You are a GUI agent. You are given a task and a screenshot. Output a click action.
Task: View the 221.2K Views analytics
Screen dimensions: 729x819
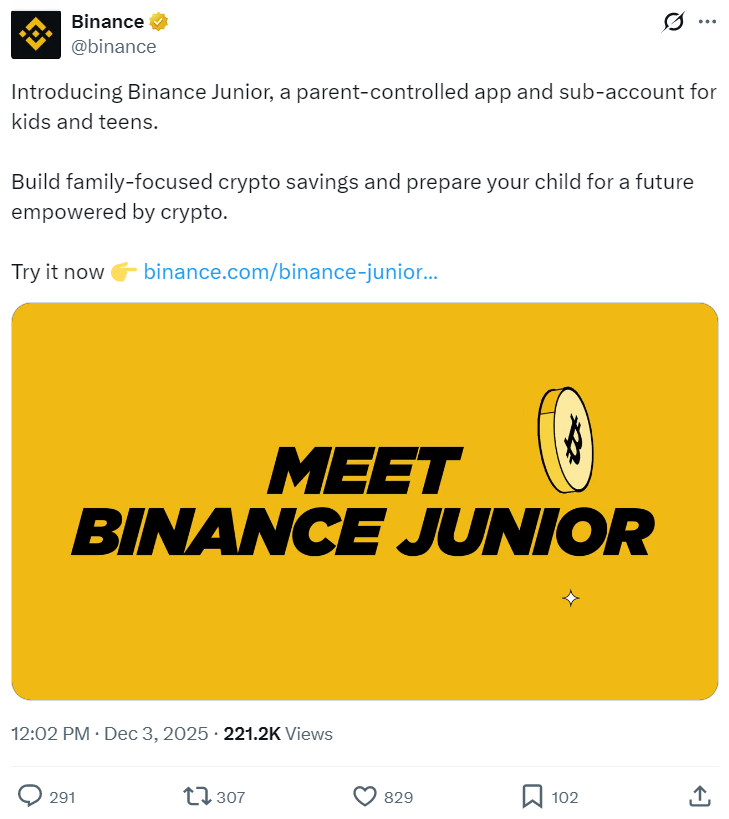pos(278,733)
